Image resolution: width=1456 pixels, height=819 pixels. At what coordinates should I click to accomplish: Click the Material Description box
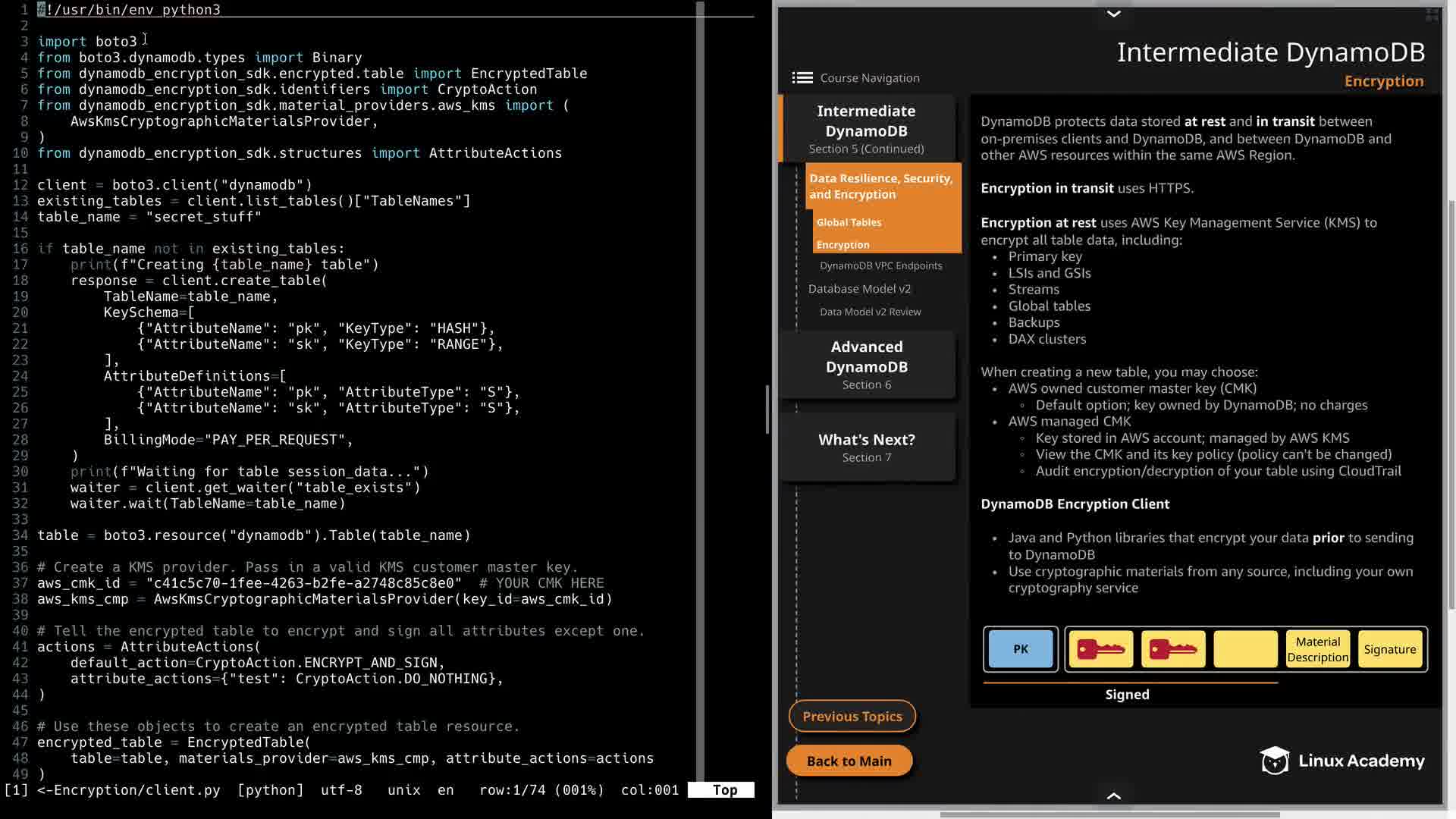(x=1317, y=649)
